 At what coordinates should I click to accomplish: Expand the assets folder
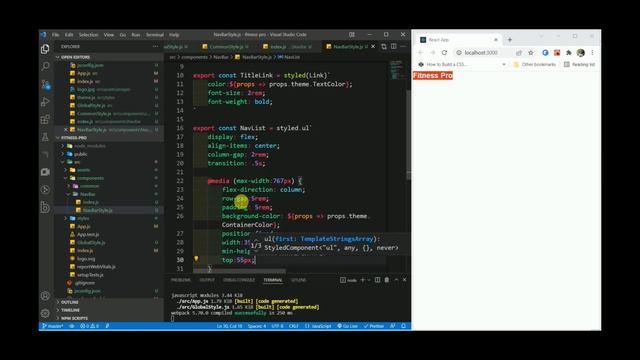(x=83, y=170)
